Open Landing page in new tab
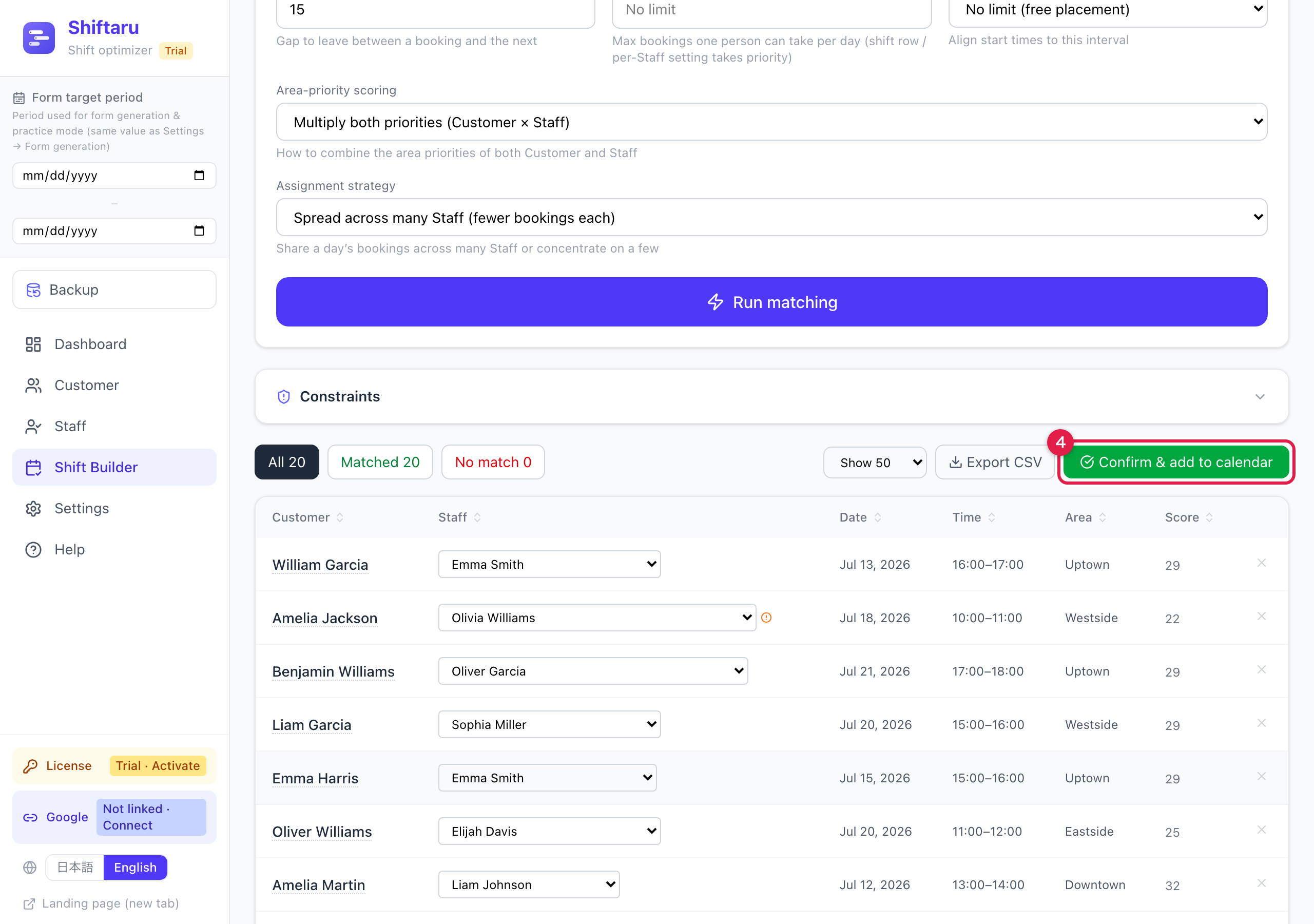This screenshot has height=924, width=1314. tap(101, 903)
